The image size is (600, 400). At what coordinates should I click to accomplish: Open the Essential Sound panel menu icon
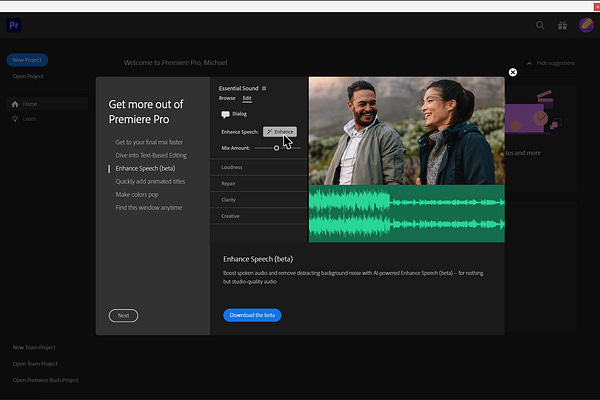click(264, 88)
